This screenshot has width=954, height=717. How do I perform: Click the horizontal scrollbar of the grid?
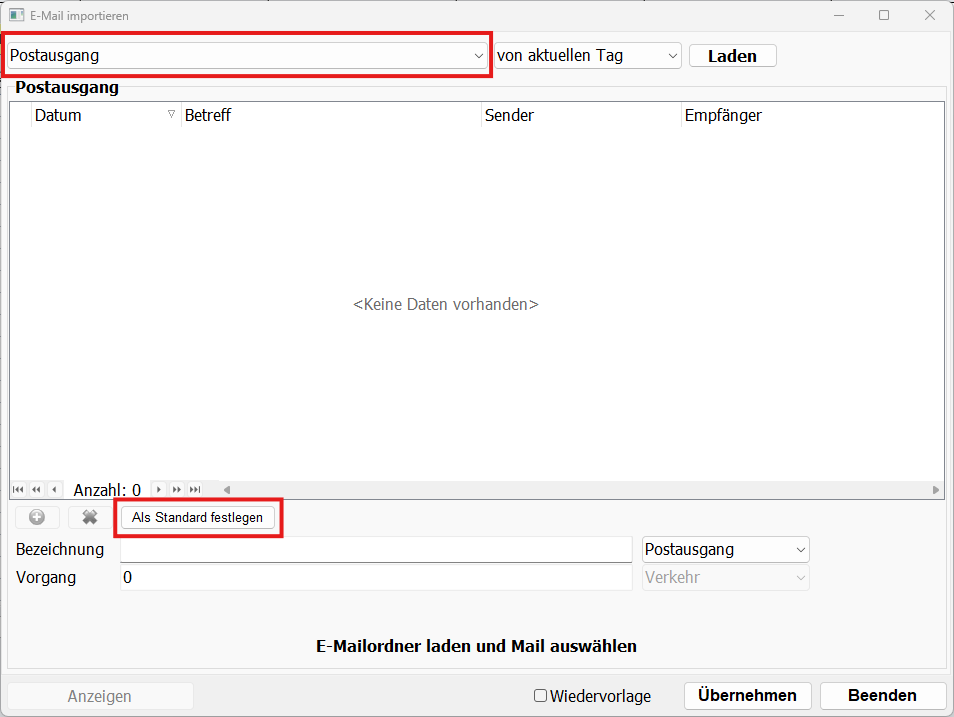580,490
